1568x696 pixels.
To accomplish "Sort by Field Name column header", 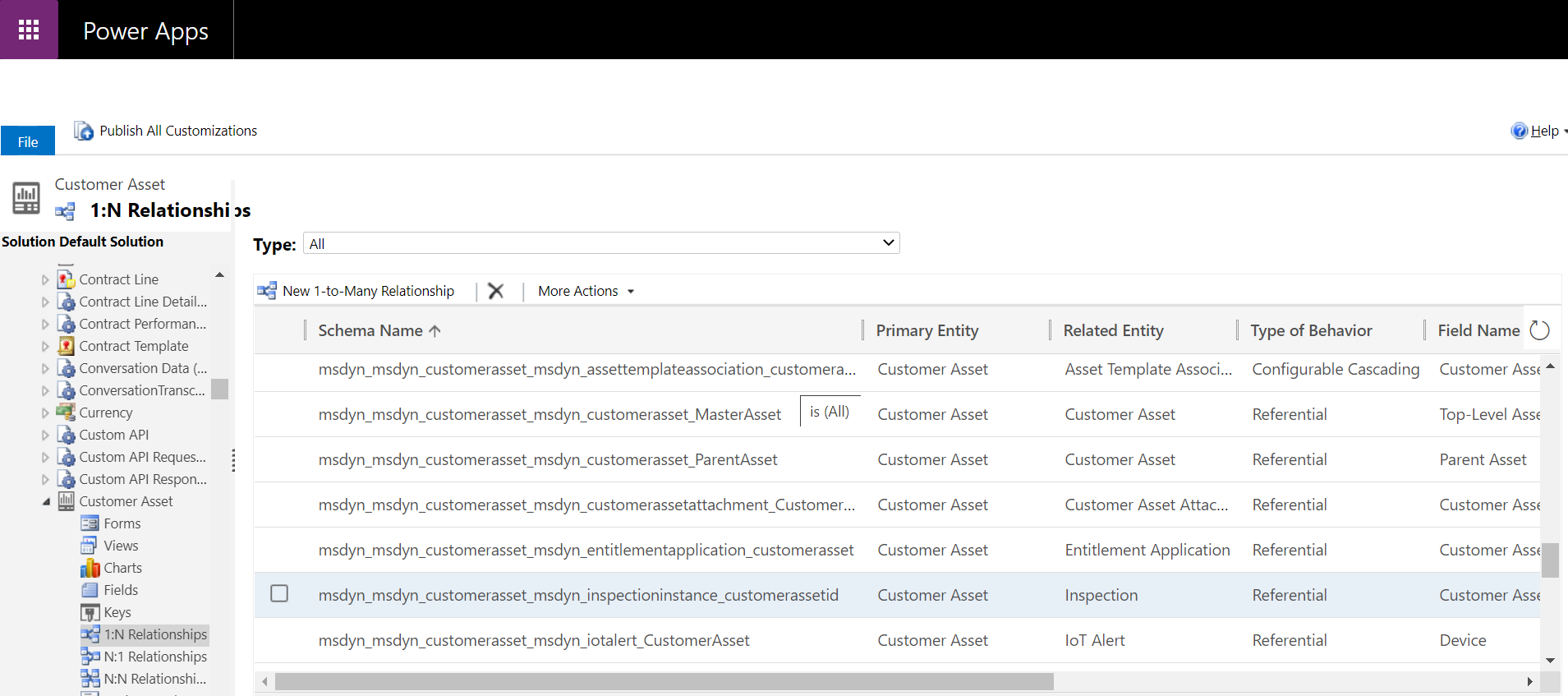I will (1478, 330).
